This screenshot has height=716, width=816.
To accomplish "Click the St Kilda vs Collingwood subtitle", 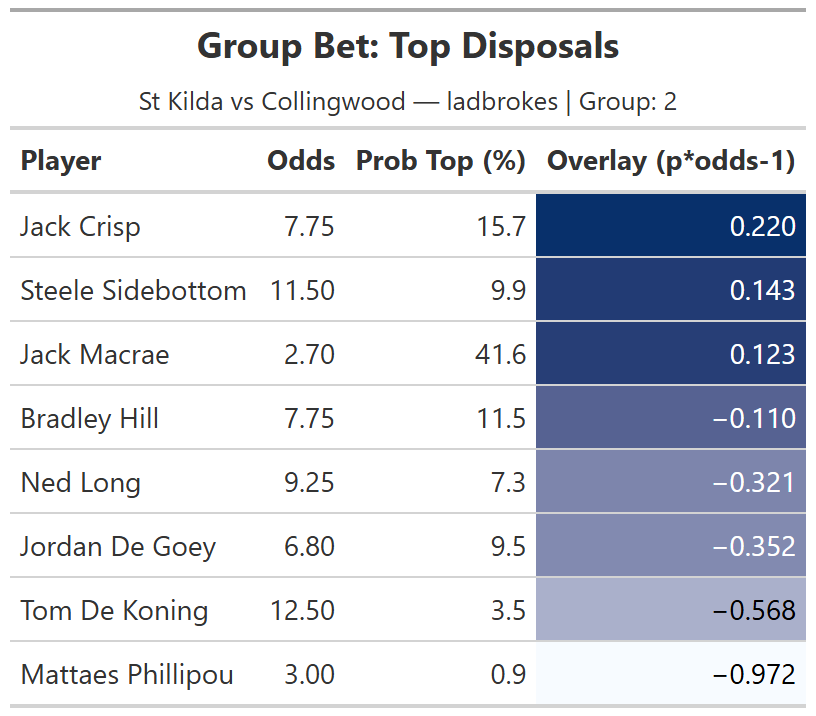I will (408, 102).
